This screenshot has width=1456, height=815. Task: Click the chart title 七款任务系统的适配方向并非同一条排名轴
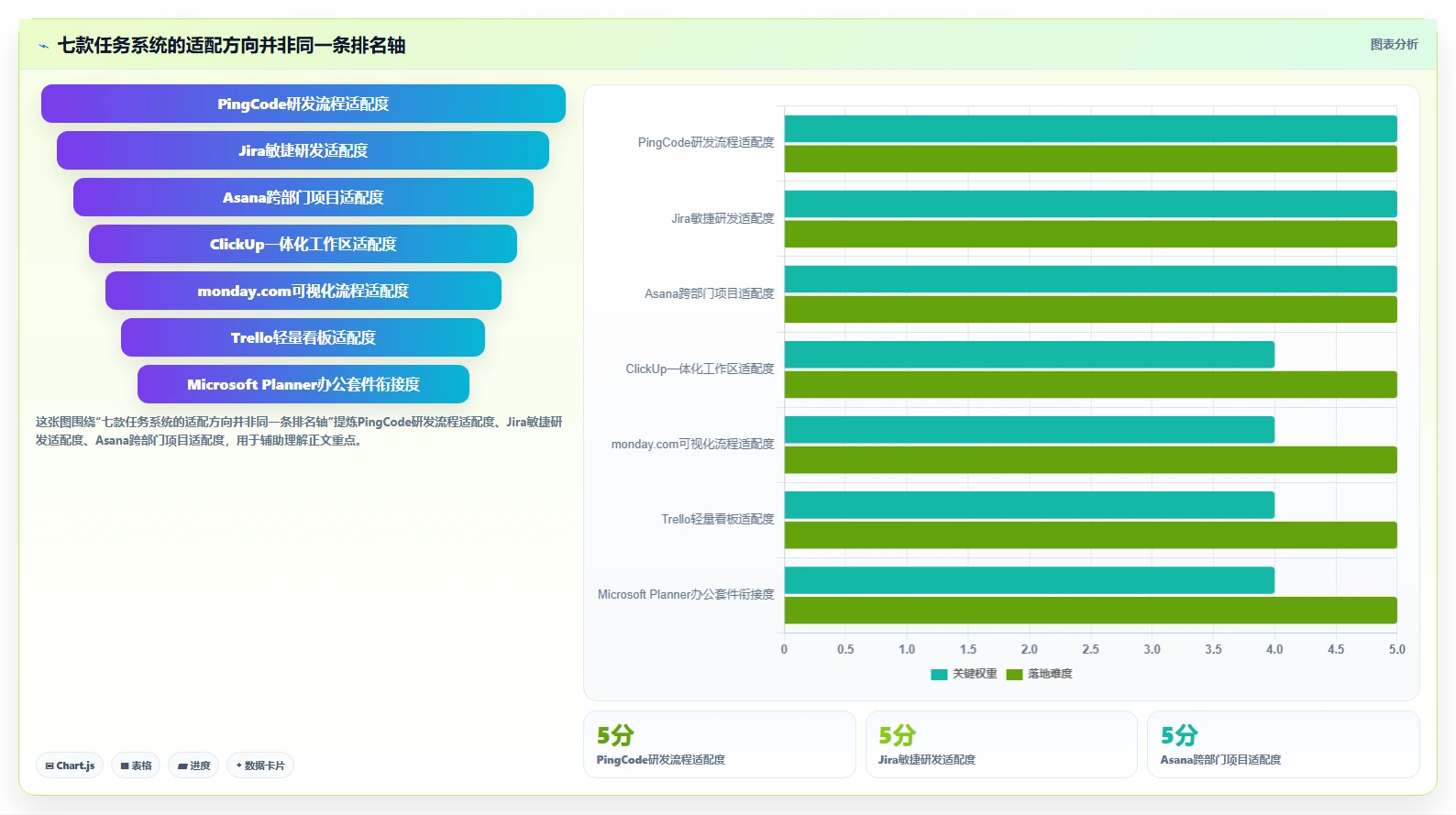(x=231, y=46)
